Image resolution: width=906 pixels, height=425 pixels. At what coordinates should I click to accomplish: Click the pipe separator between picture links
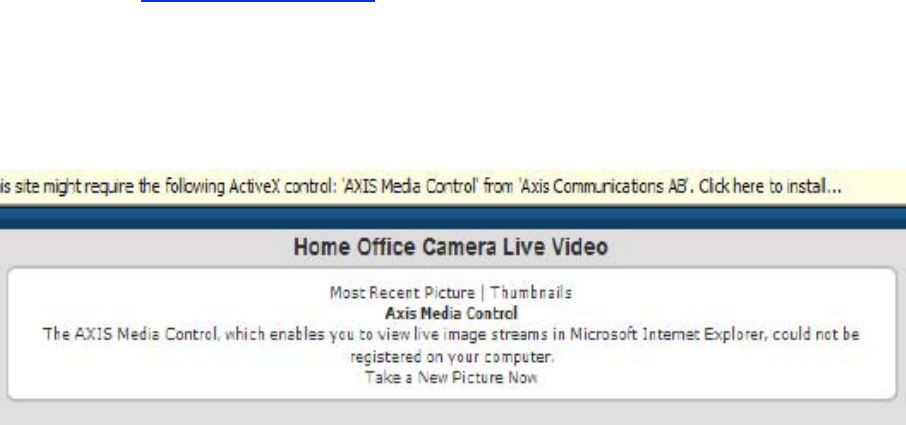[x=482, y=293]
